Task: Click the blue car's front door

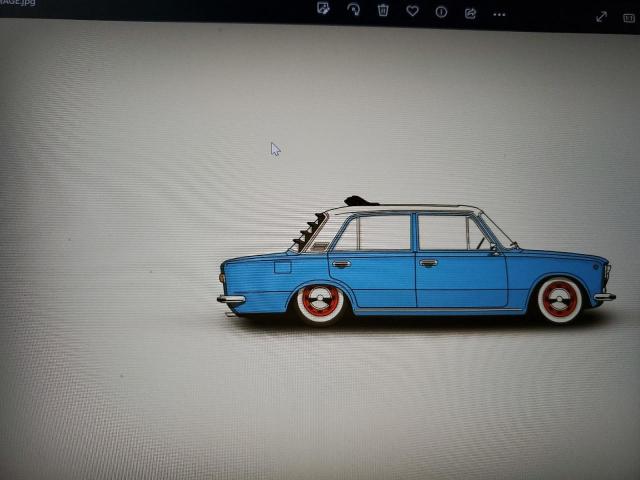Action: [x=460, y=280]
